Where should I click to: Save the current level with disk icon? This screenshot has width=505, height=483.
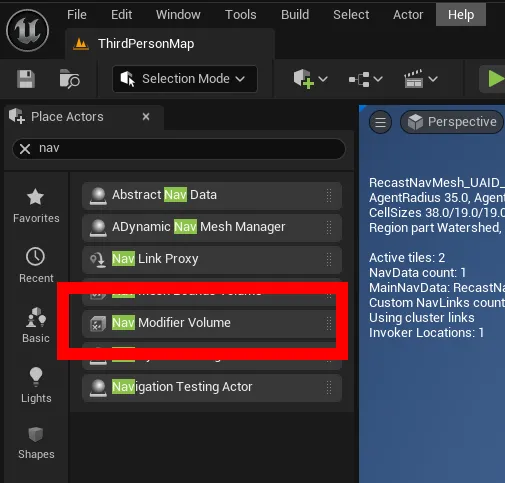[x=26, y=79]
